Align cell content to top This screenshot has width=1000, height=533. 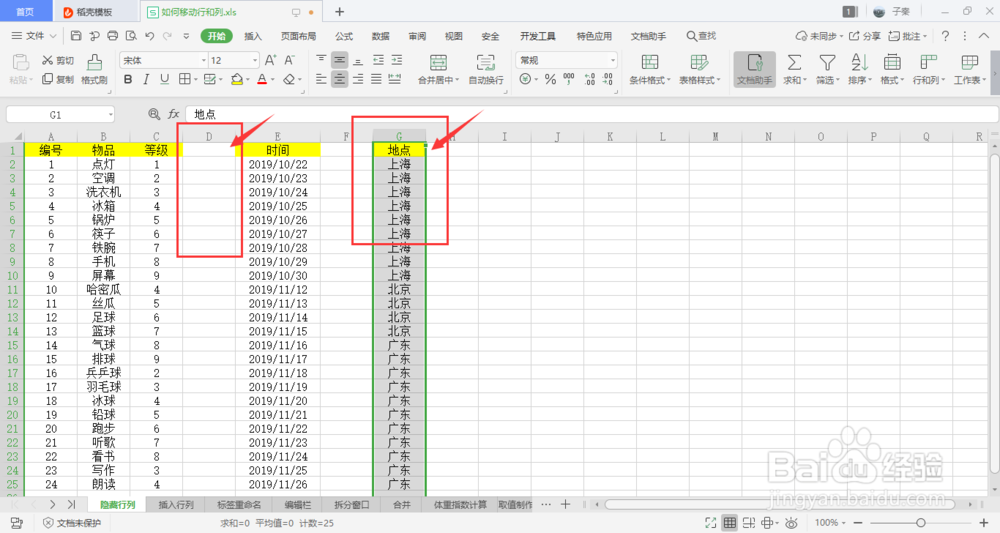(321, 60)
